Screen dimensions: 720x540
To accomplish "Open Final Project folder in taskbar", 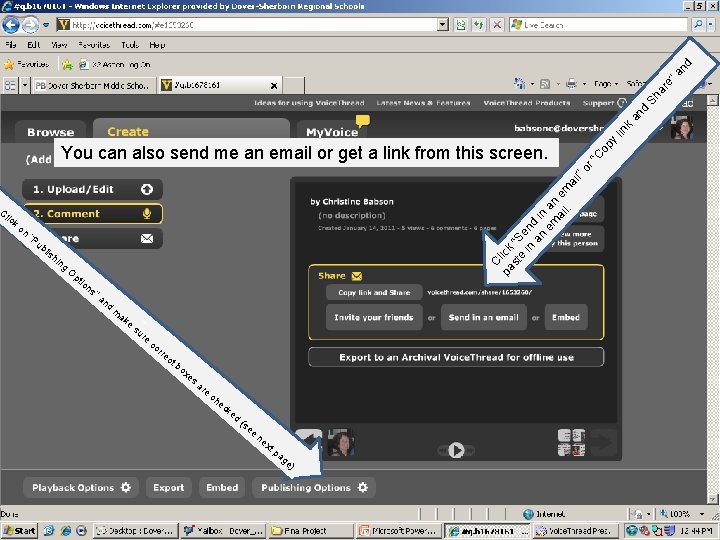I will (x=310, y=531).
